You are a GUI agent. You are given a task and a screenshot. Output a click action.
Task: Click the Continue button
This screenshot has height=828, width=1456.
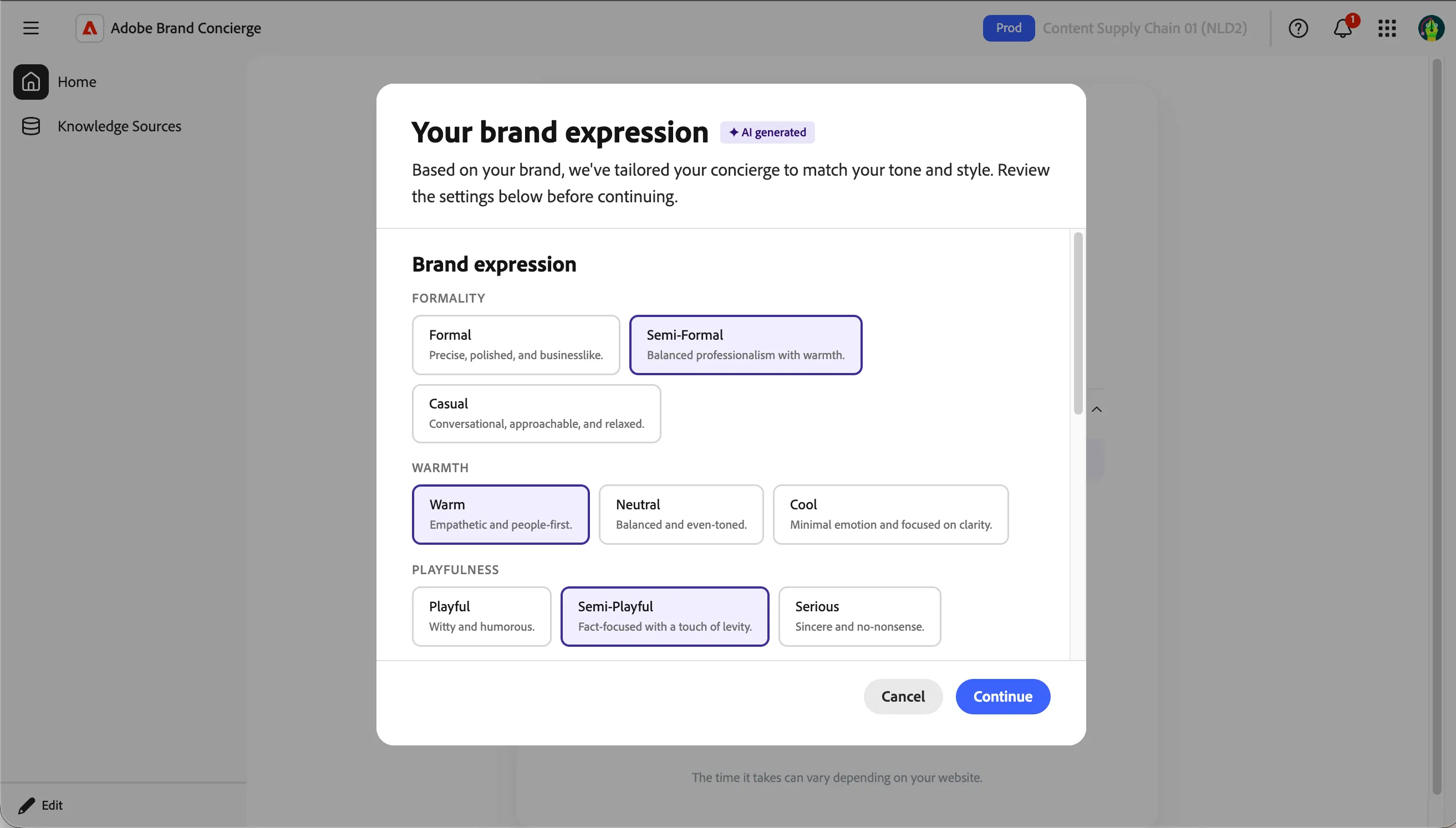coord(1002,696)
